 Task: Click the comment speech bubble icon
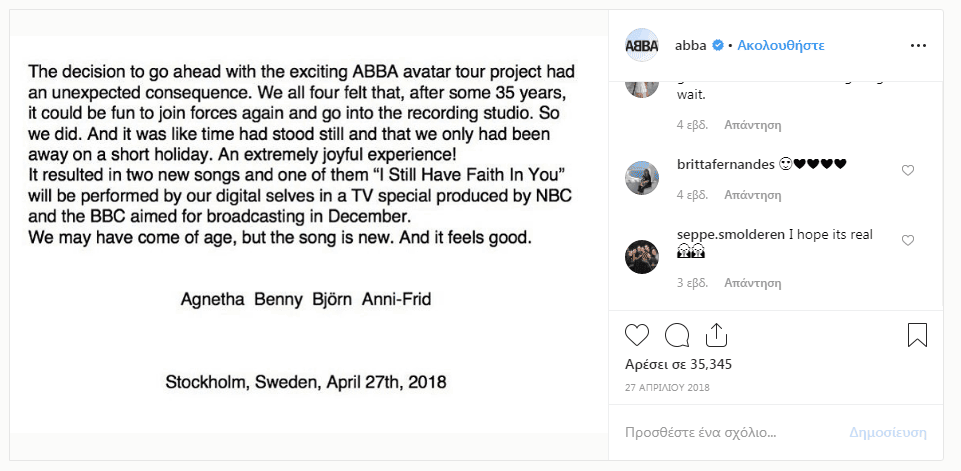pyautogui.click(x=677, y=334)
